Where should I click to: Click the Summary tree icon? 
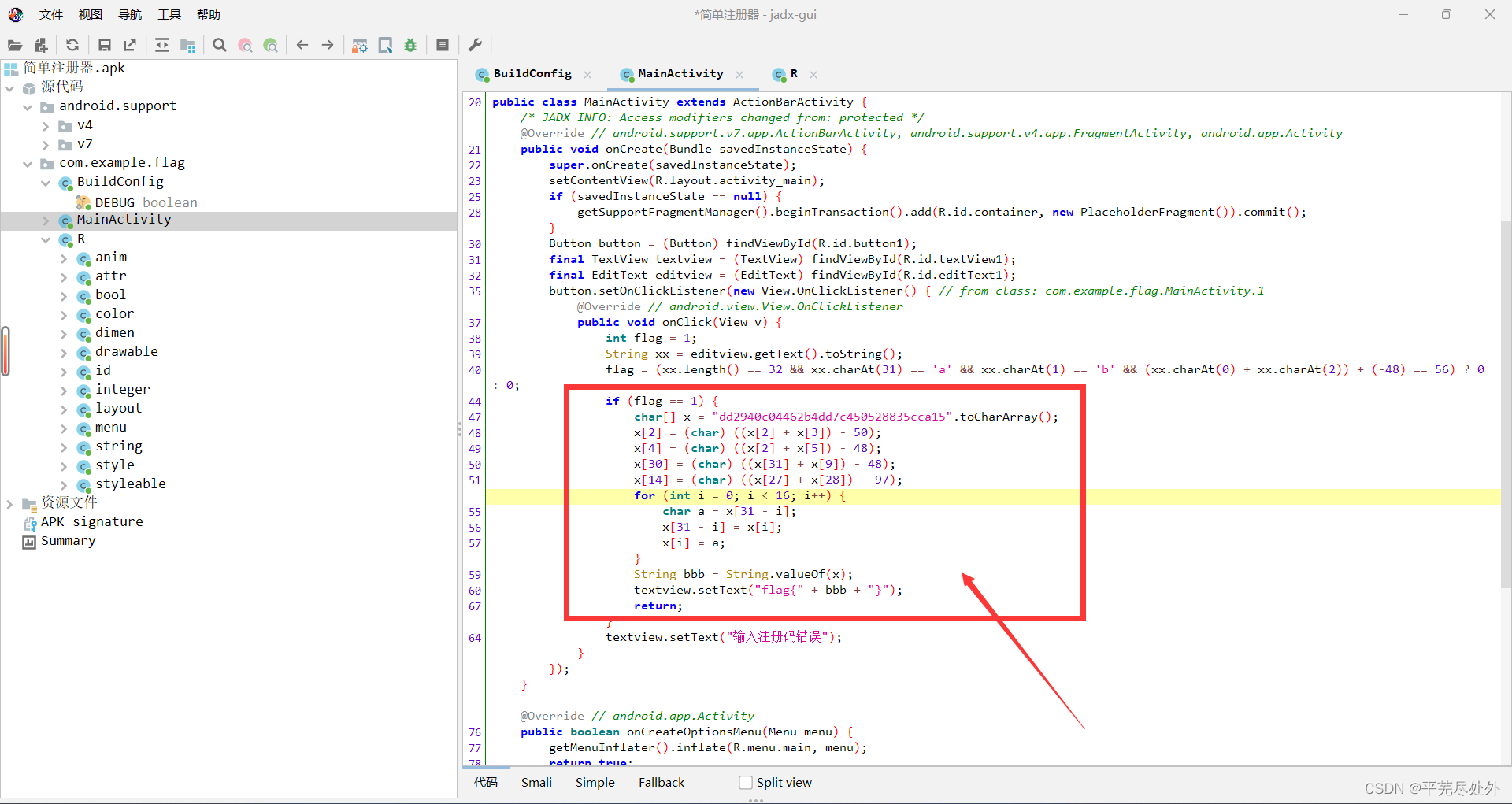coord(29,542)
